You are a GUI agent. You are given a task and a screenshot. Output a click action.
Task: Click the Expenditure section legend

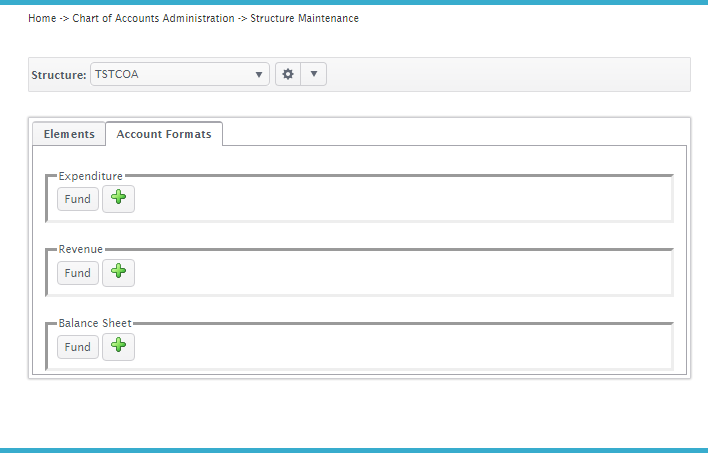pyautogui.click(x=90, y=176)
